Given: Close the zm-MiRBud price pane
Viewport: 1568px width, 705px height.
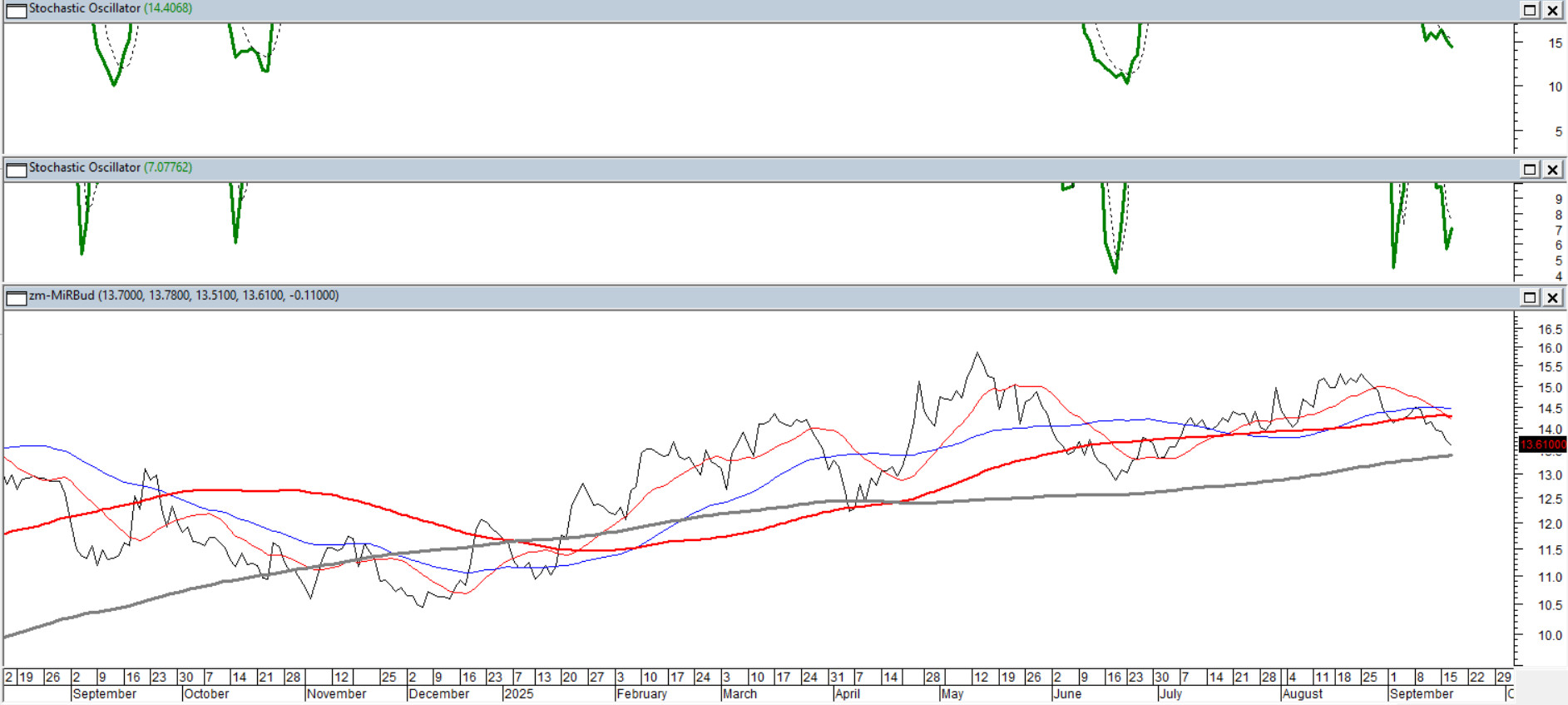Looking at the screenshot, I should tap(1552, 297).
